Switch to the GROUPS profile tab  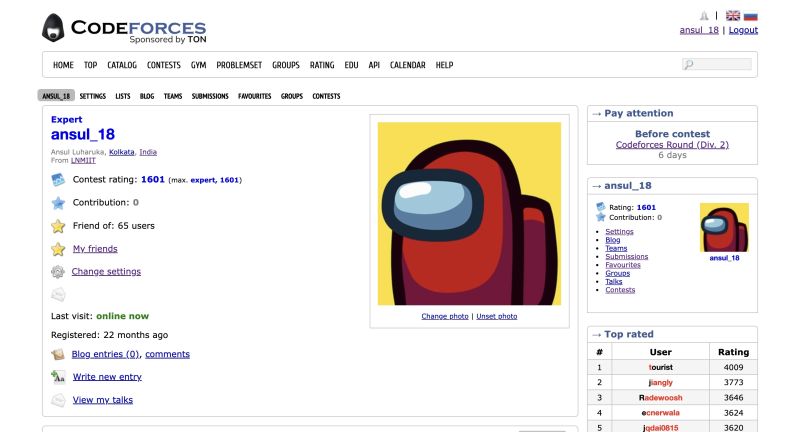point(292,96)
